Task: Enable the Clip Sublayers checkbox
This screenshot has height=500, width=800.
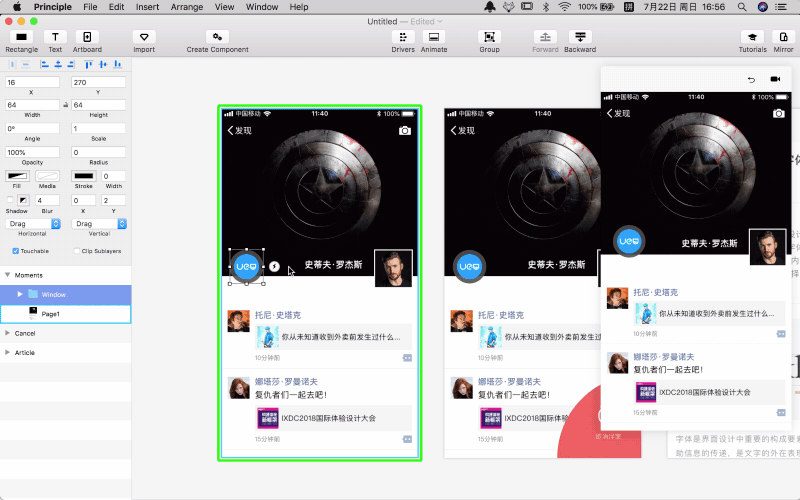Action: pos(77,251)
